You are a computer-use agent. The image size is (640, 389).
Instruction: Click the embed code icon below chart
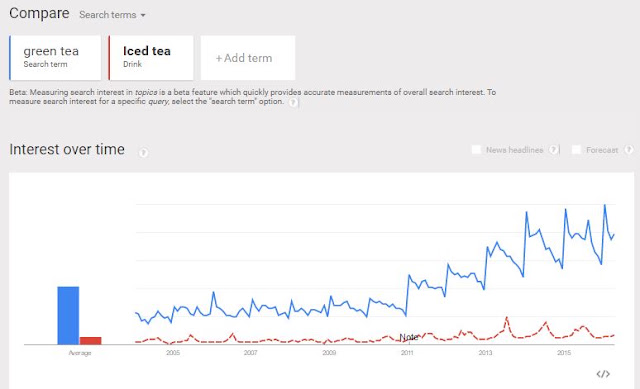coord(603,374)
